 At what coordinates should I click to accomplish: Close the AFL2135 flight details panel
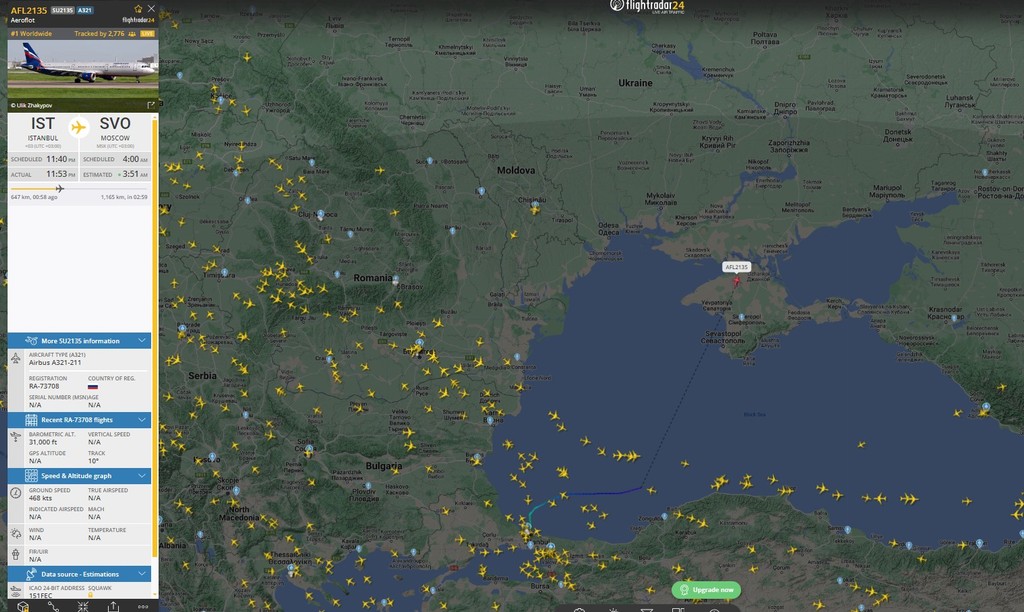[x=152, y=8]
